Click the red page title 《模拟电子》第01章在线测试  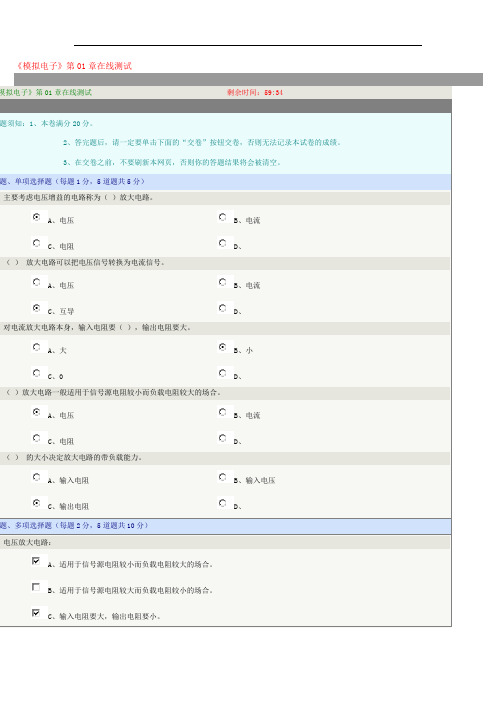73,66
